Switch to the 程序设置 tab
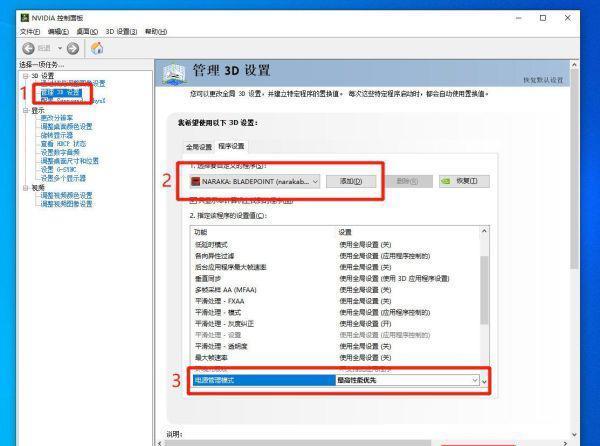The height and width of the screenshot is (446, 600). (231, 146)
